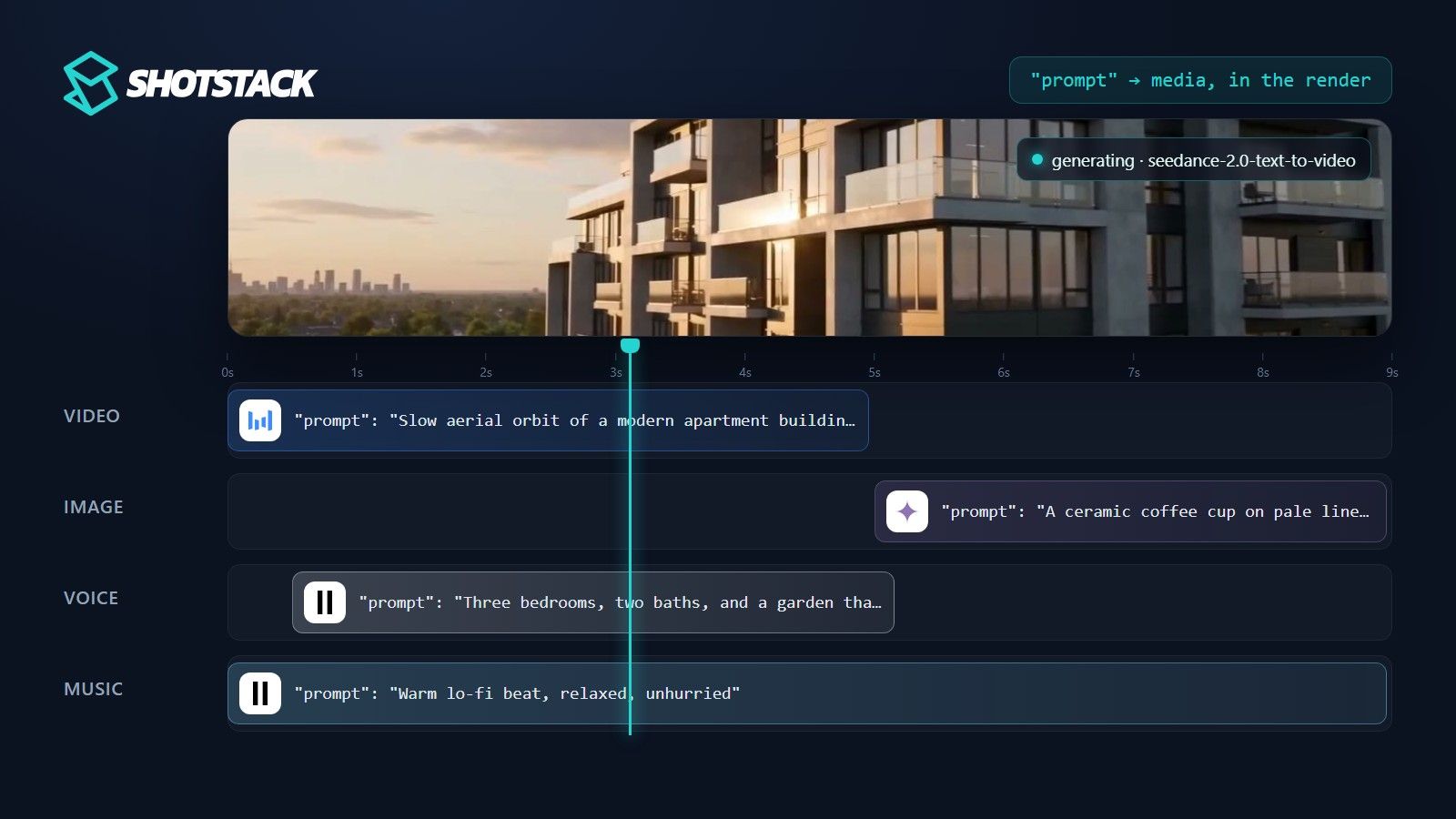
Task: Jump to the 6s mark on the ruler
Action: point(1004,372)
